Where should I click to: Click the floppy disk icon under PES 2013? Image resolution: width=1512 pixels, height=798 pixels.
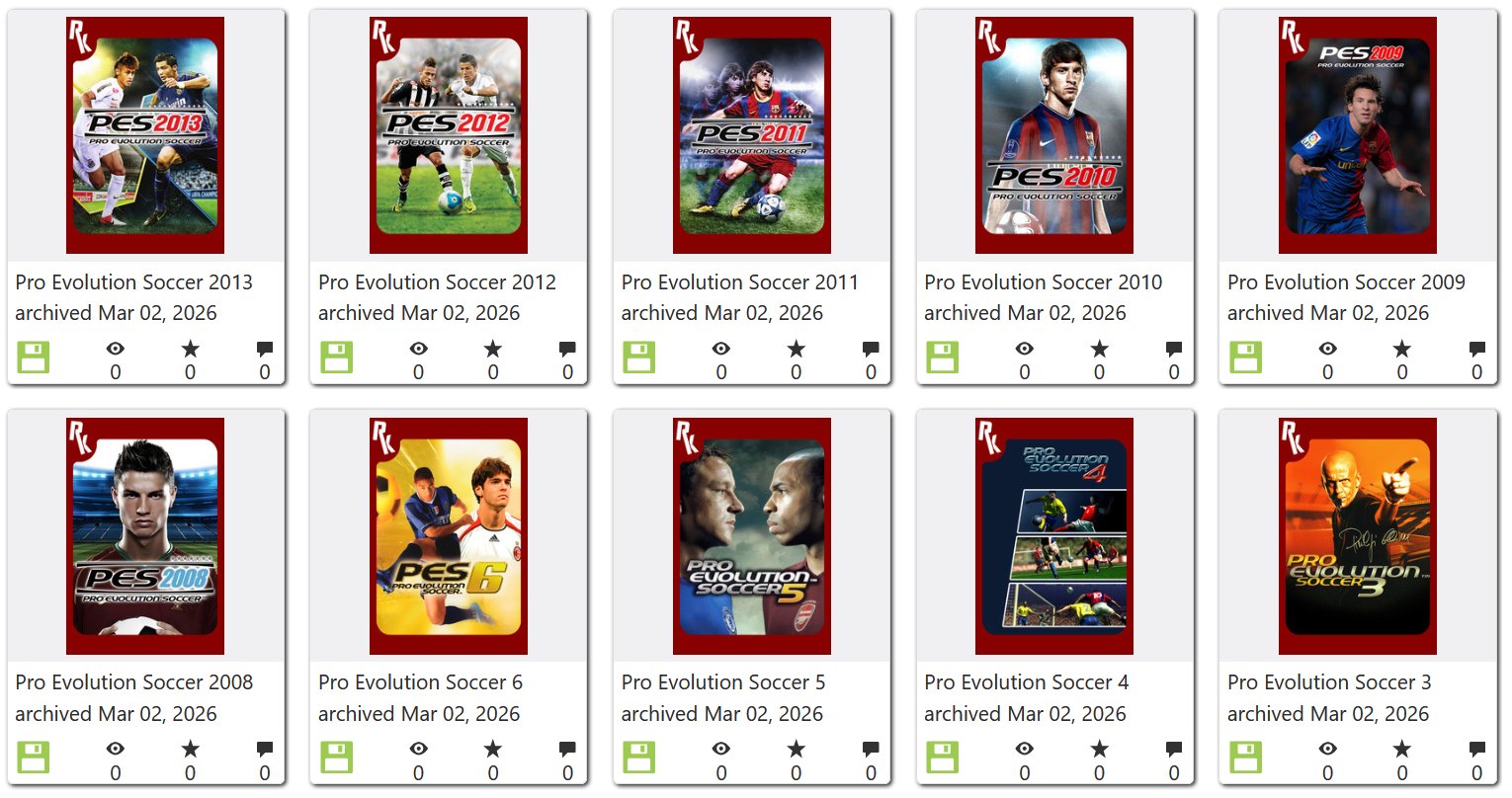pyautogui.click(x=34, y=358)
